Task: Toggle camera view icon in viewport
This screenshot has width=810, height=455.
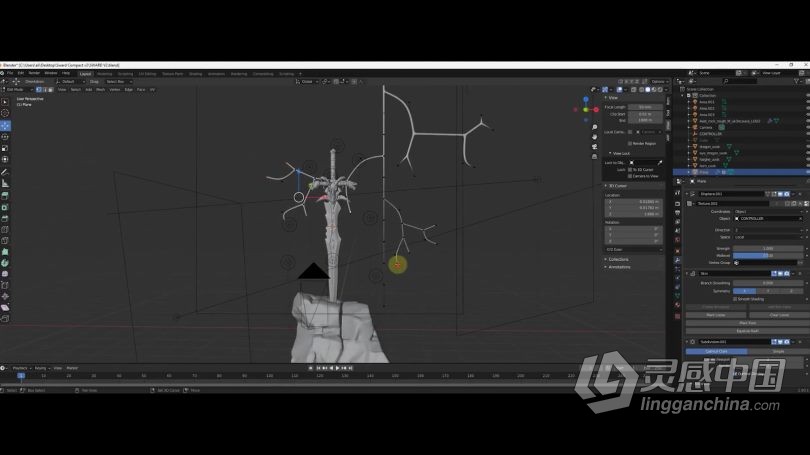Action: (x=595, y=147)
